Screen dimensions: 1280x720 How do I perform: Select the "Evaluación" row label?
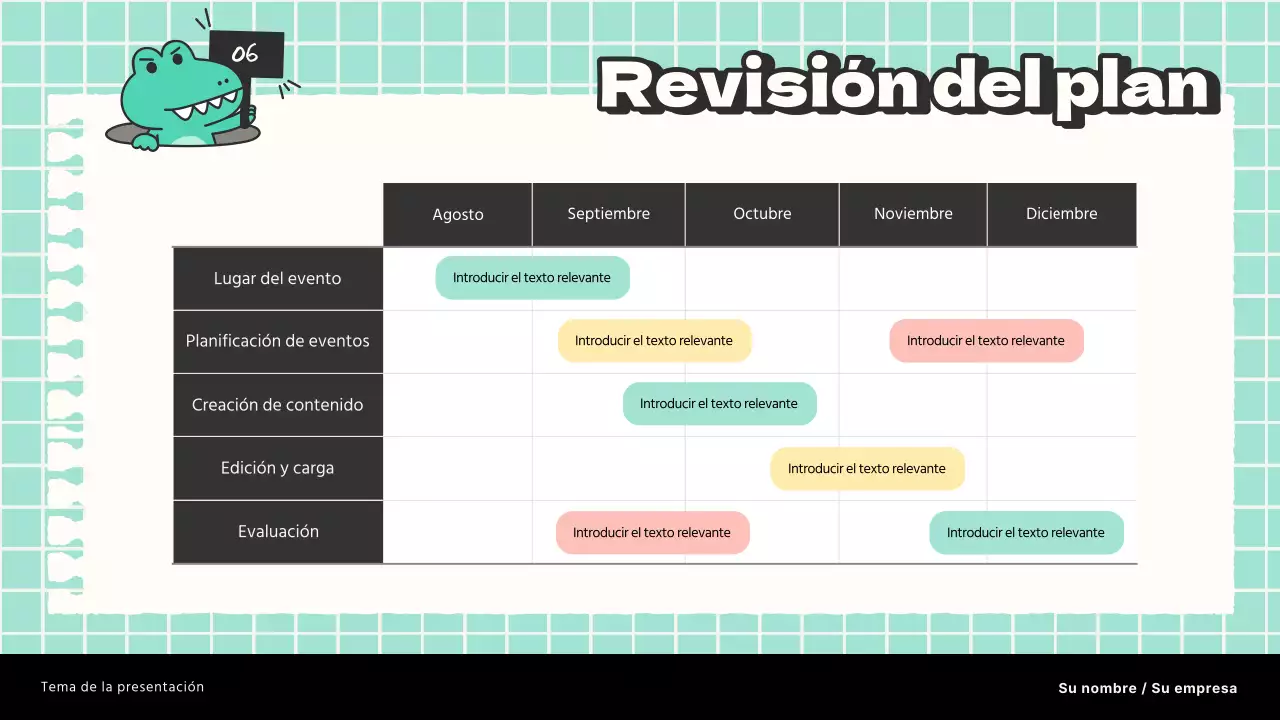tap(277, 531)
